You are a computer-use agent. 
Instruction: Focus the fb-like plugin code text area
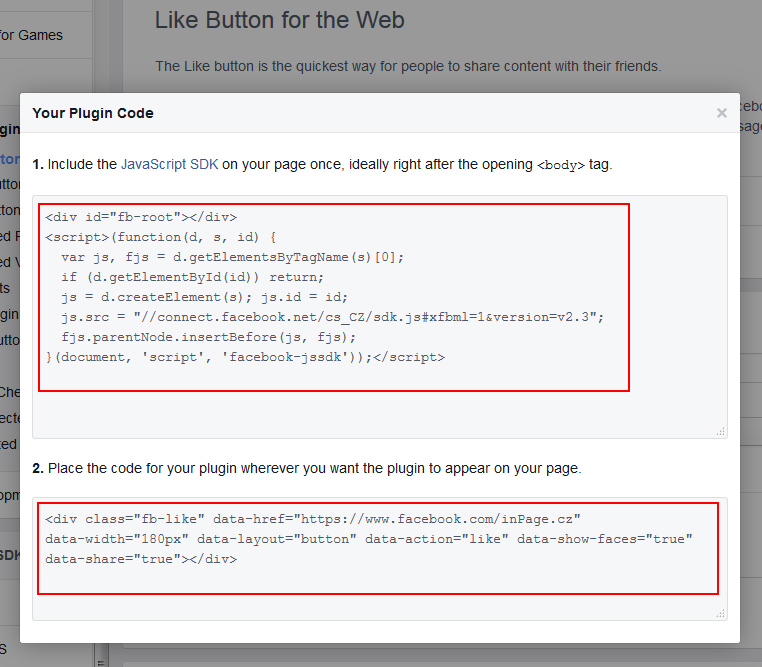[x=379, y=600]
